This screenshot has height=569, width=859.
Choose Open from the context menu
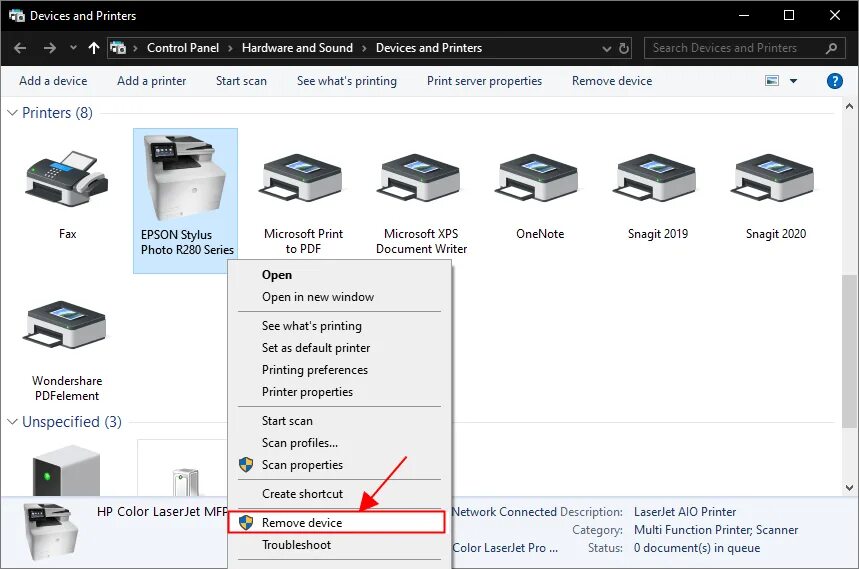(x=340, y=275)
